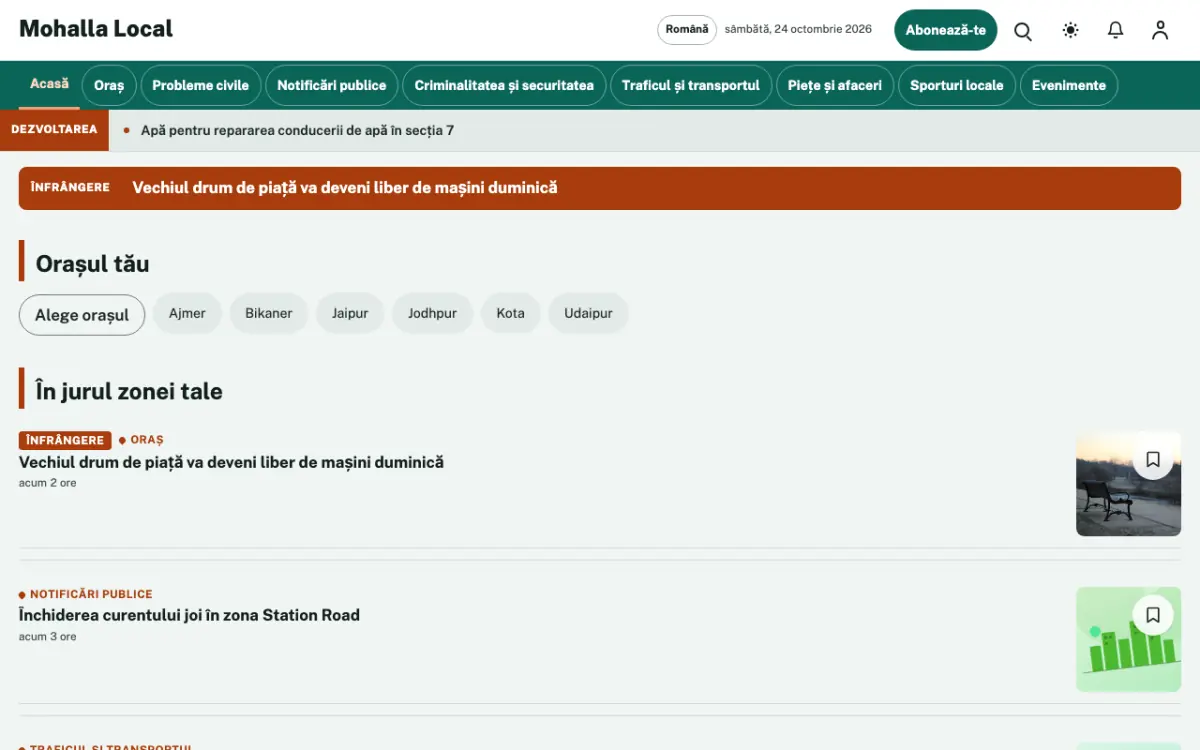Open Notificări publice section

pos(332,85)
